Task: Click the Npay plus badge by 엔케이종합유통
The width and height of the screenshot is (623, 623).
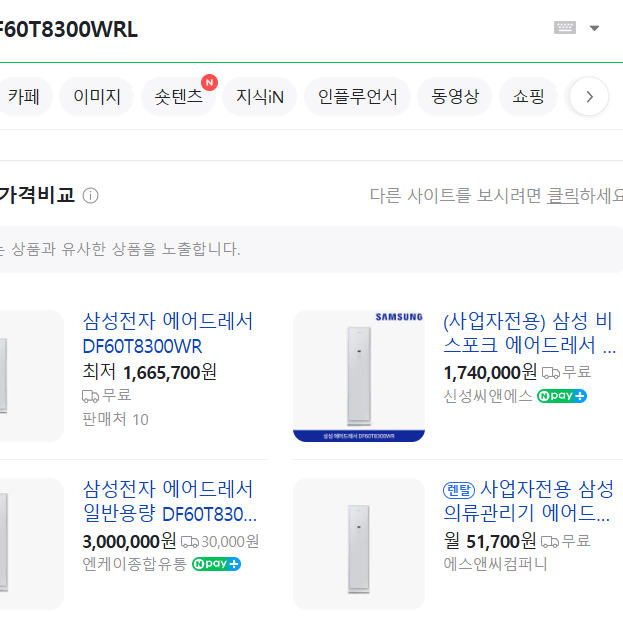Action: pos(217,564)
